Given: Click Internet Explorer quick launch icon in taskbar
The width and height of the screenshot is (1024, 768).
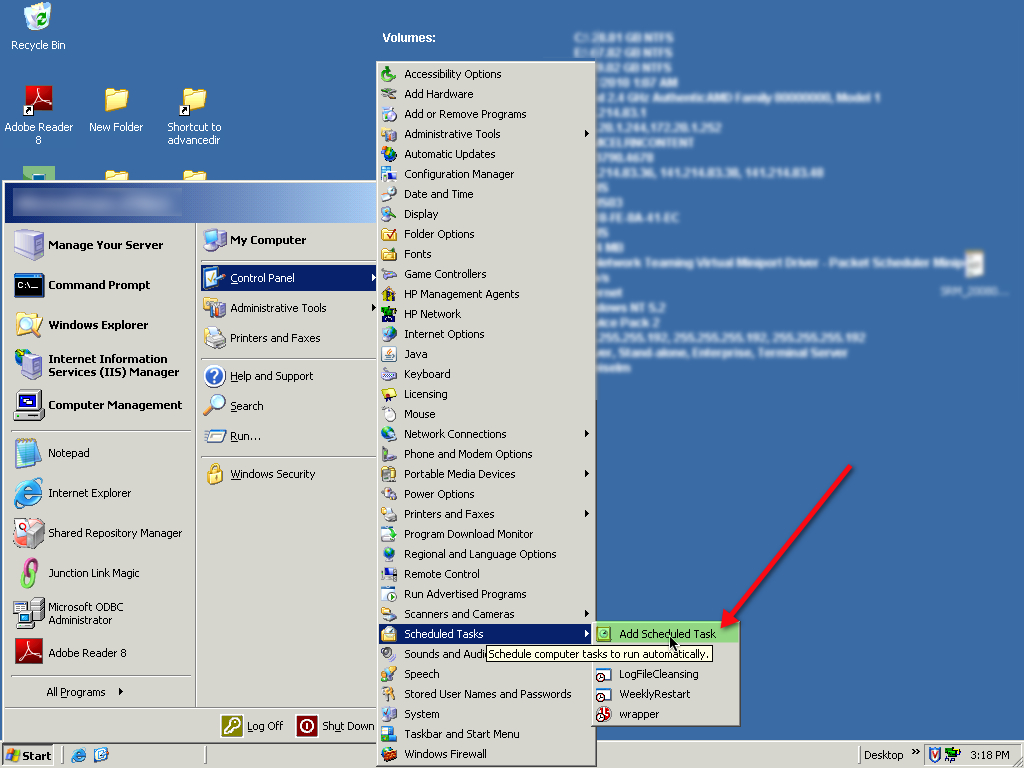Looking at the screenshot, I should (79, 755).
